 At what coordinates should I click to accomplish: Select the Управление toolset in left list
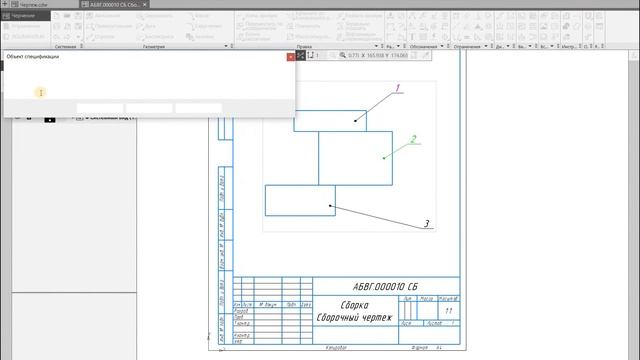pyautogui.click(x=26, y=26)
